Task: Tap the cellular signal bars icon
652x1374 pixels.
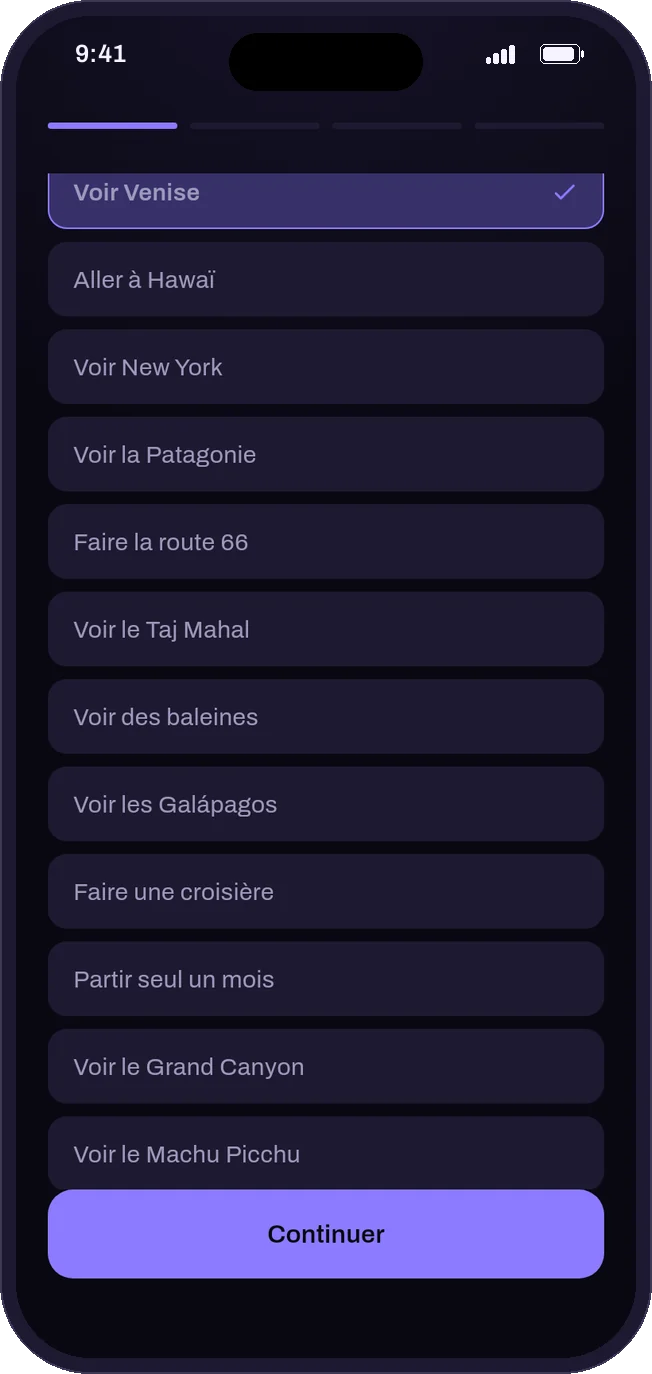Action: pyautogui.click(x=500, y=55)
